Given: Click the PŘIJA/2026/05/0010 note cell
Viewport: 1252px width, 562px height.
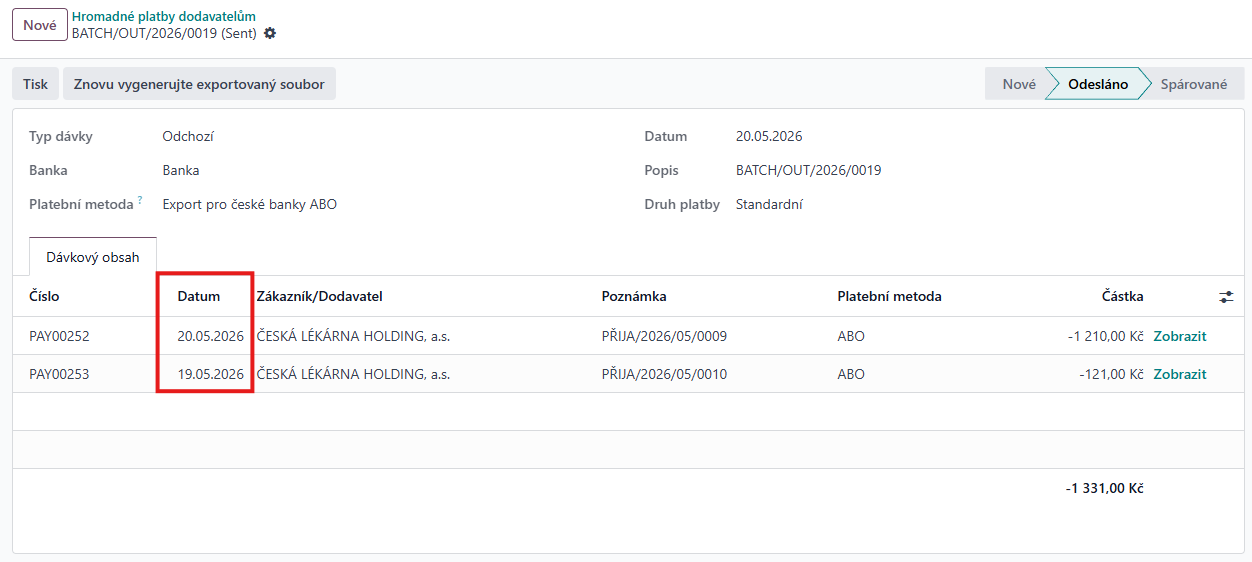Looking at the screenshot, I should (x=664, y=374).
